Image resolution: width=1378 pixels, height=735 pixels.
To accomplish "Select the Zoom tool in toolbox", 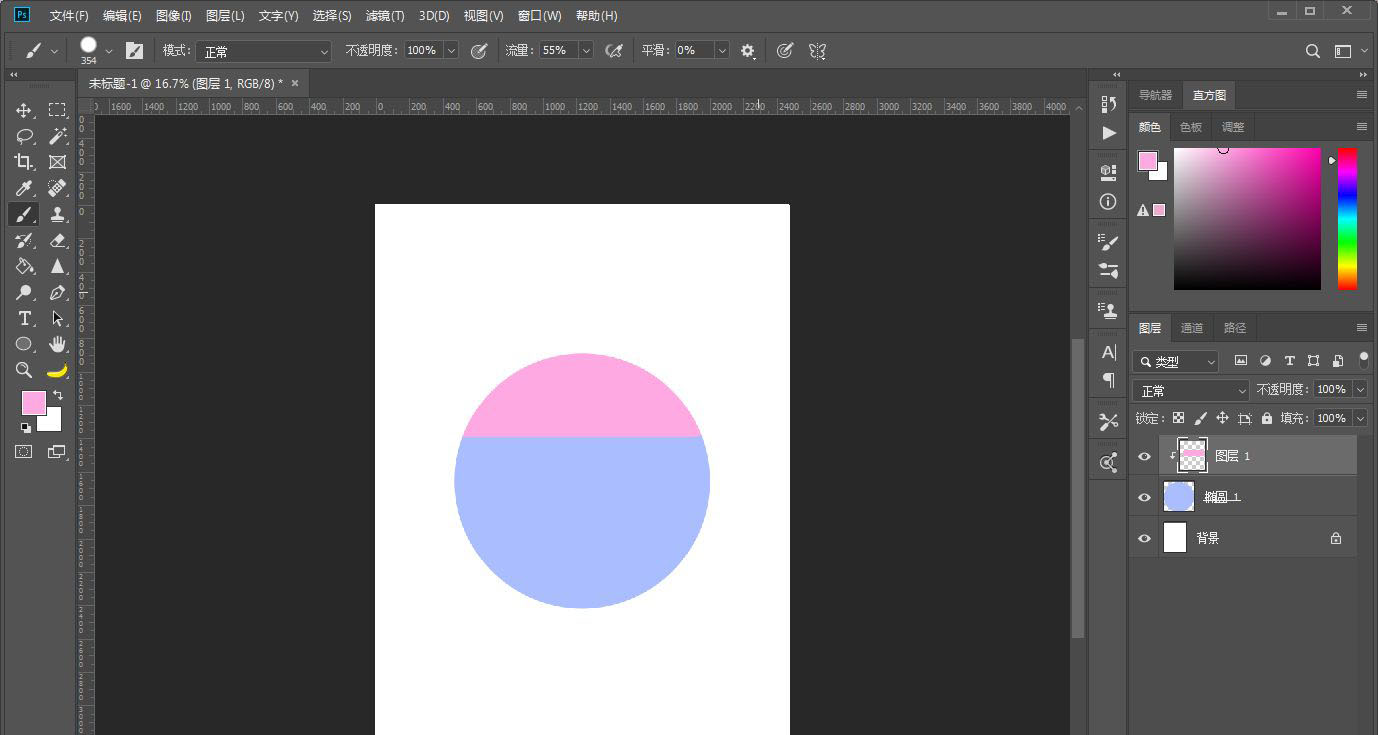I will point(24,370).
